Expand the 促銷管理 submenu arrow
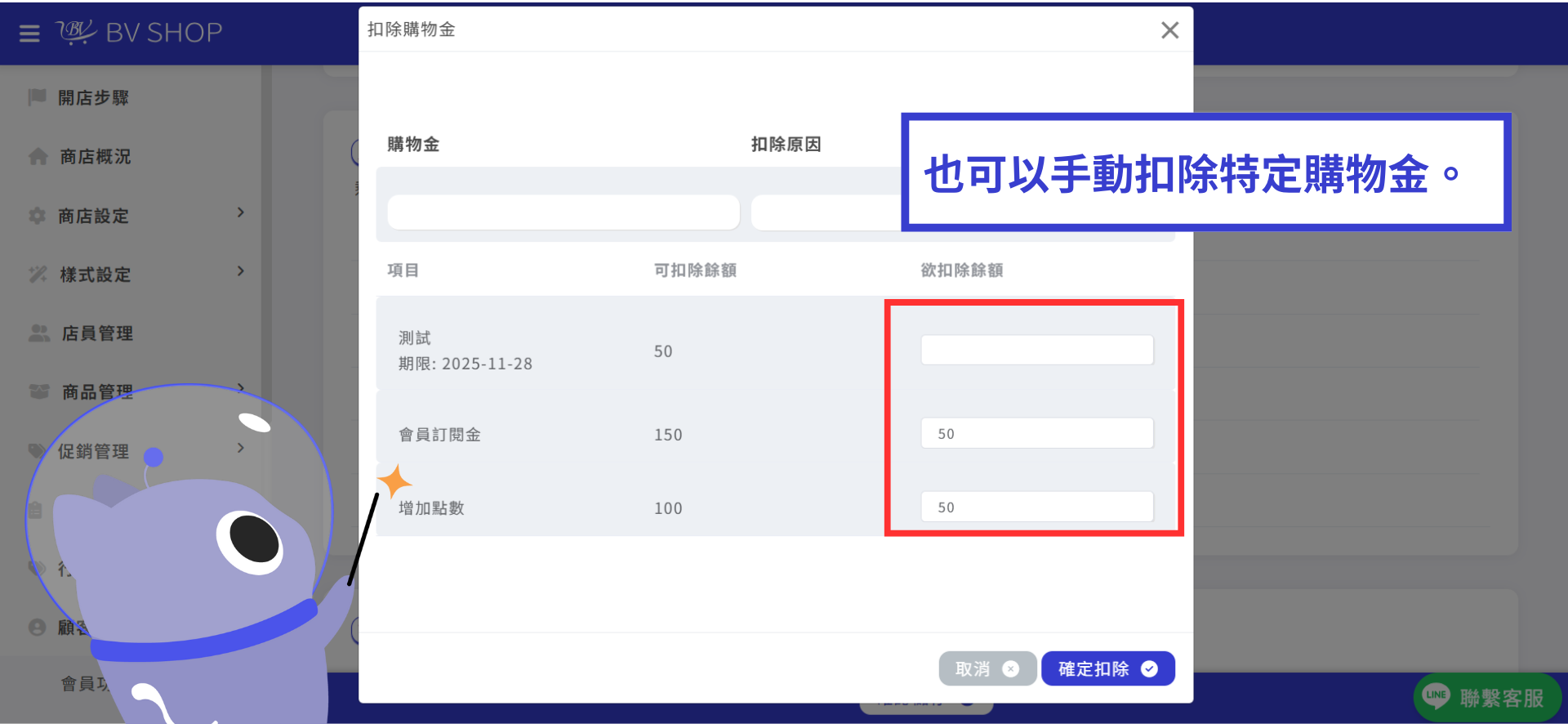 [x=240, y=448]
